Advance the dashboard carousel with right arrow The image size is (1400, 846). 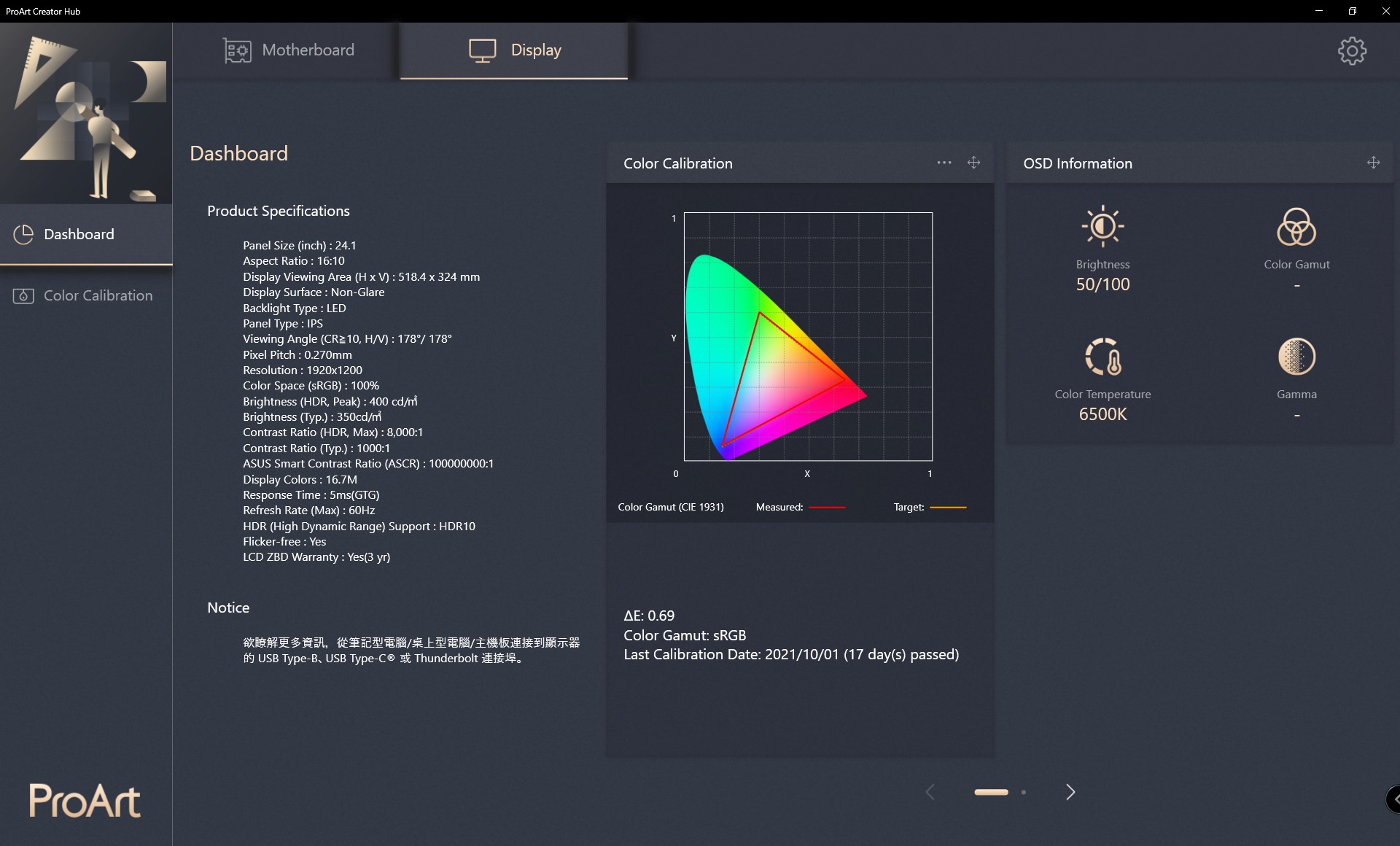tap(1070, 792)
